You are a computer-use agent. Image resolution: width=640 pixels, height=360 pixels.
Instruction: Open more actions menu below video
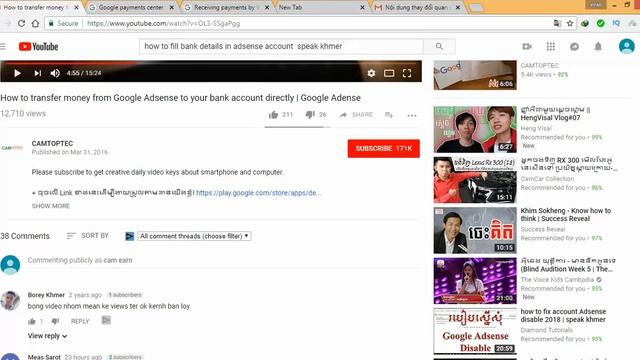(412, 116)
